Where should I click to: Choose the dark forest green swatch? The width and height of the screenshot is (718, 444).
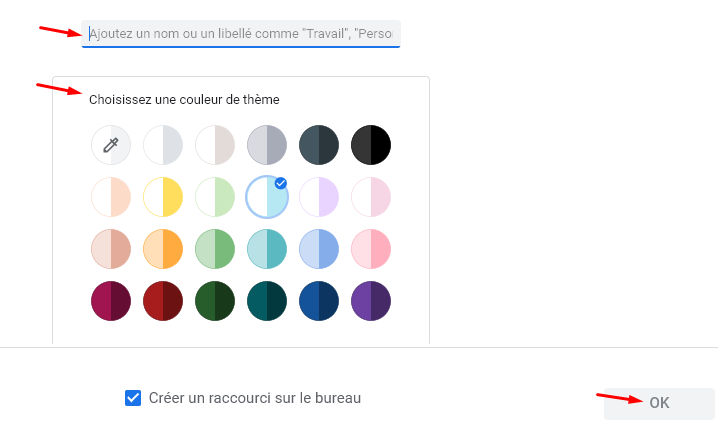[215, 301]
